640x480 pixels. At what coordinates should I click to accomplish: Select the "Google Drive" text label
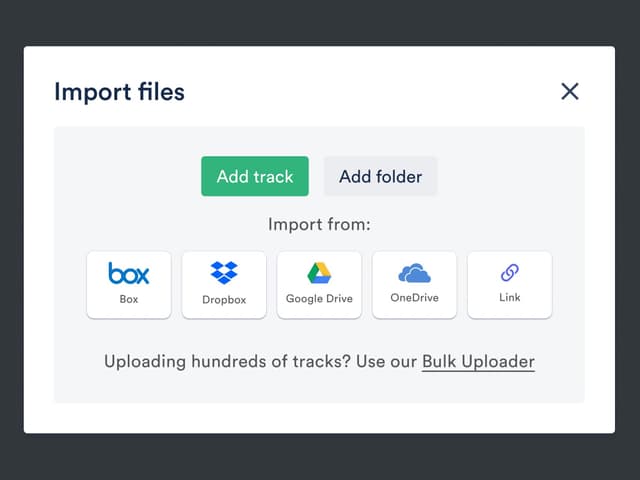click(x=319, y=298)
